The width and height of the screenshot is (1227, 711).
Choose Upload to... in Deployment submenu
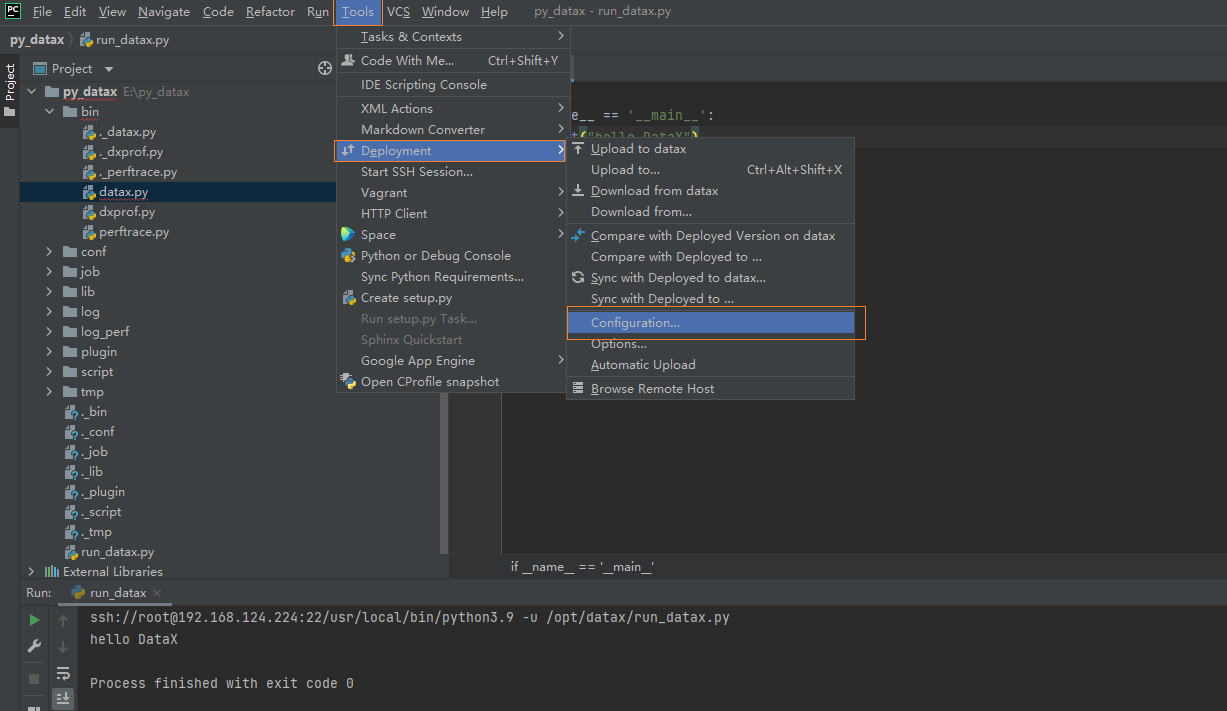click(710, 169)
